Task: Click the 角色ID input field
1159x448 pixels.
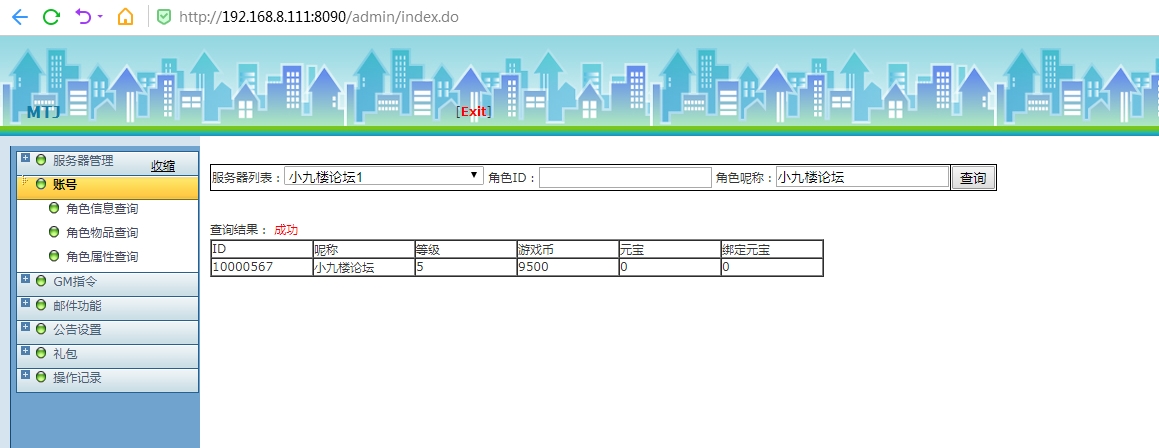Action: tap(625, 177)
